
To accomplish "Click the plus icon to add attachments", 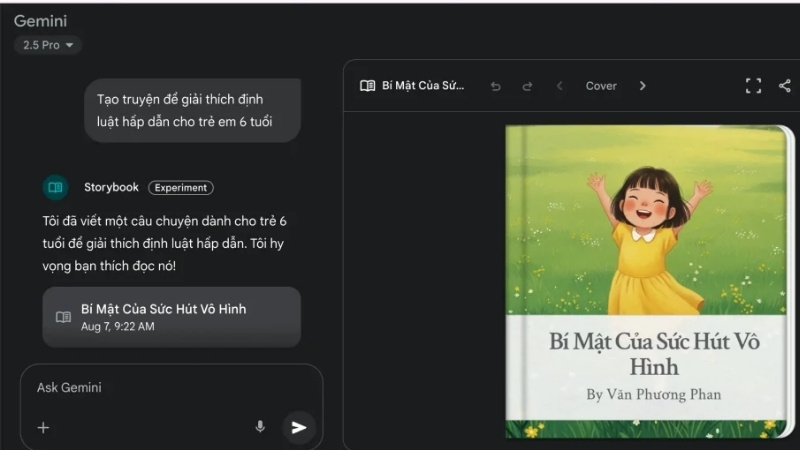I will [43, 428].
